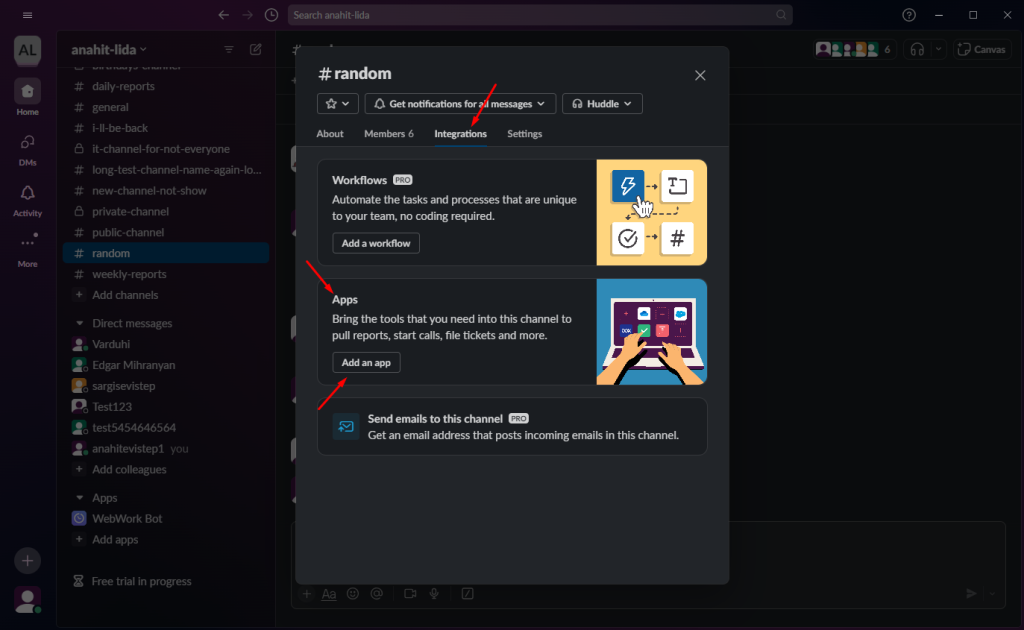
Task: Click the Add a workflow button
Action: pos(376,243)
